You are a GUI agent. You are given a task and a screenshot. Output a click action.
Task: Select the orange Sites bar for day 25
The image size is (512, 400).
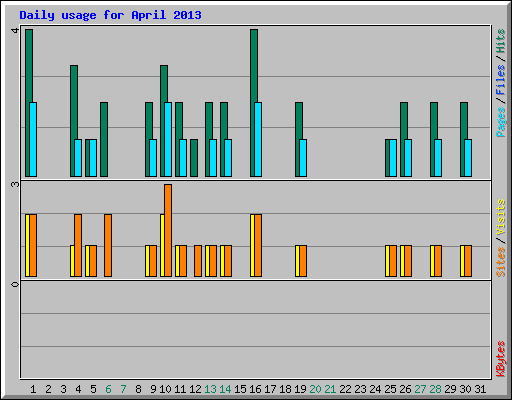point(393,261)
